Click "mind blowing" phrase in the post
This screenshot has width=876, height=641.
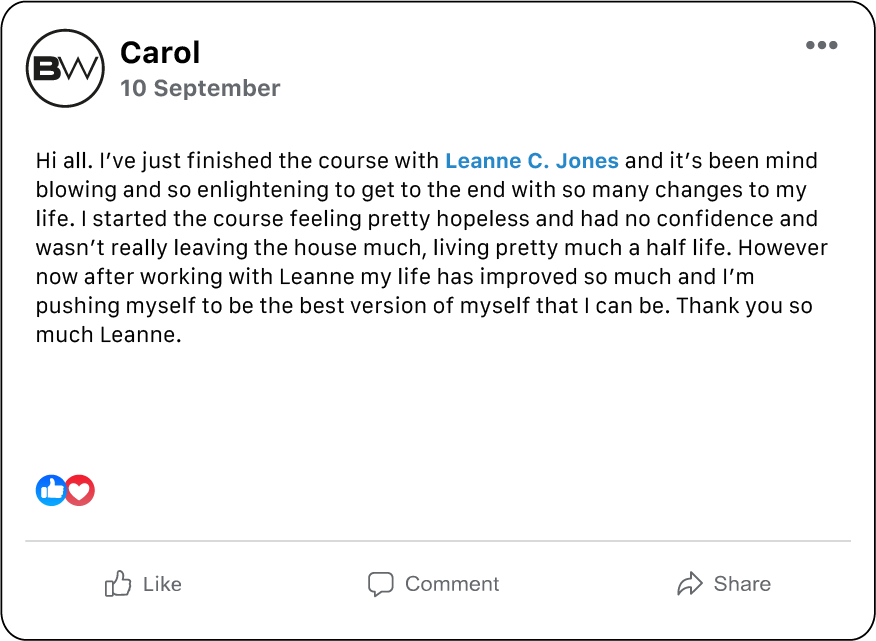click(x=790, y=161)
